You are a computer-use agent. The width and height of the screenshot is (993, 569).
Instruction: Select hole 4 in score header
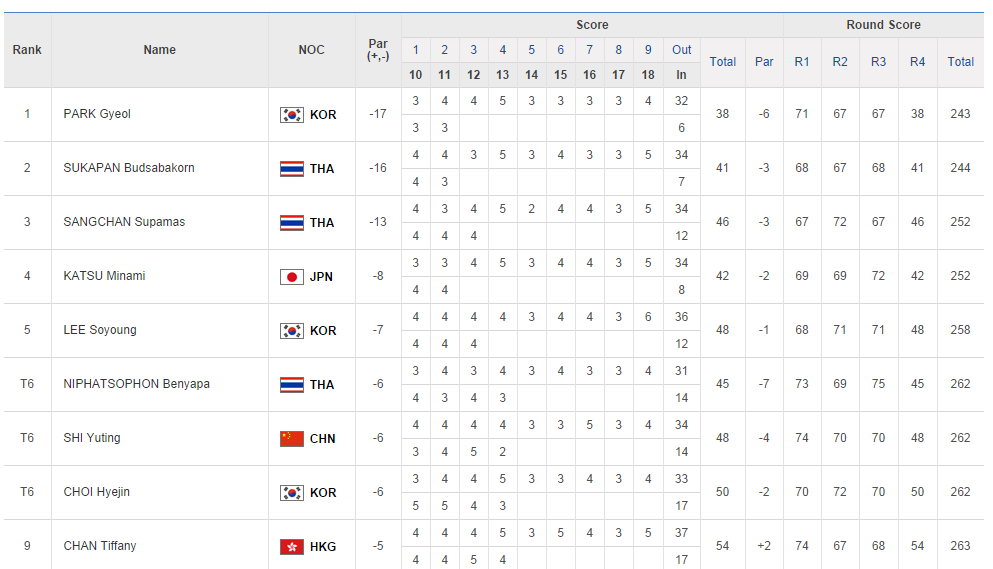(502, 50)
